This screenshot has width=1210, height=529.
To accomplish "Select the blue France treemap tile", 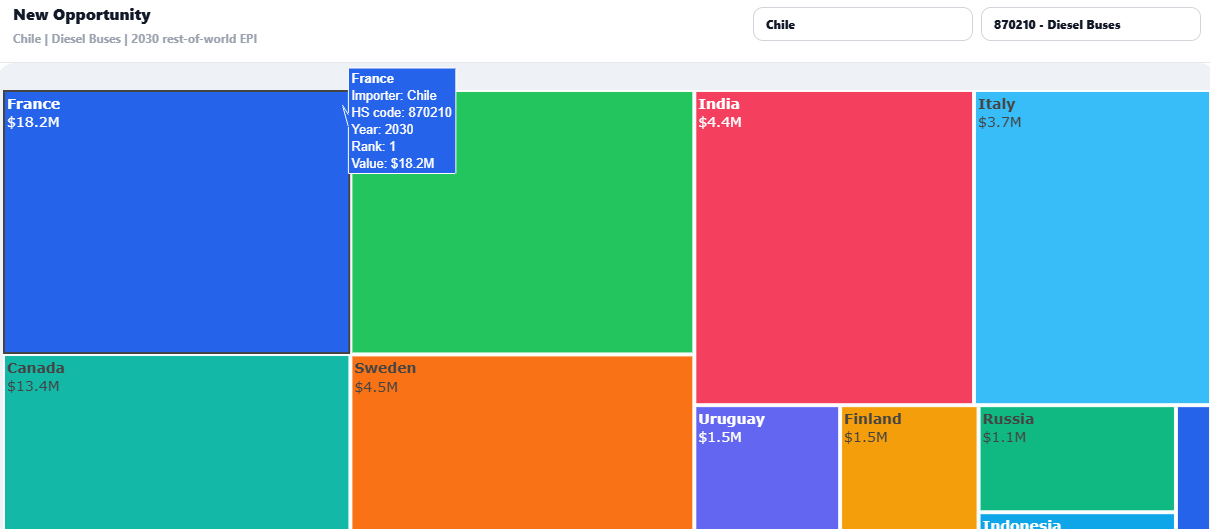I will [177, 222].
